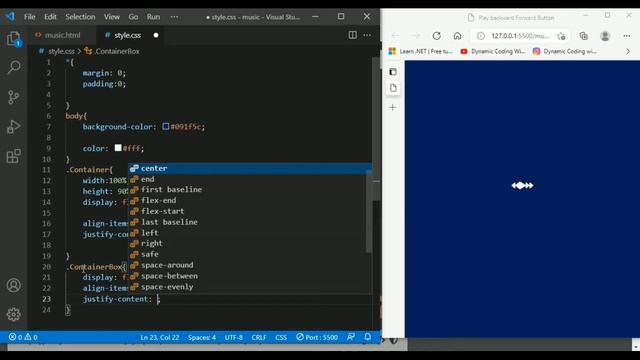Reload the page in browser
The width and height of the screenshot is (640, 360).
(x=437, y=36)
